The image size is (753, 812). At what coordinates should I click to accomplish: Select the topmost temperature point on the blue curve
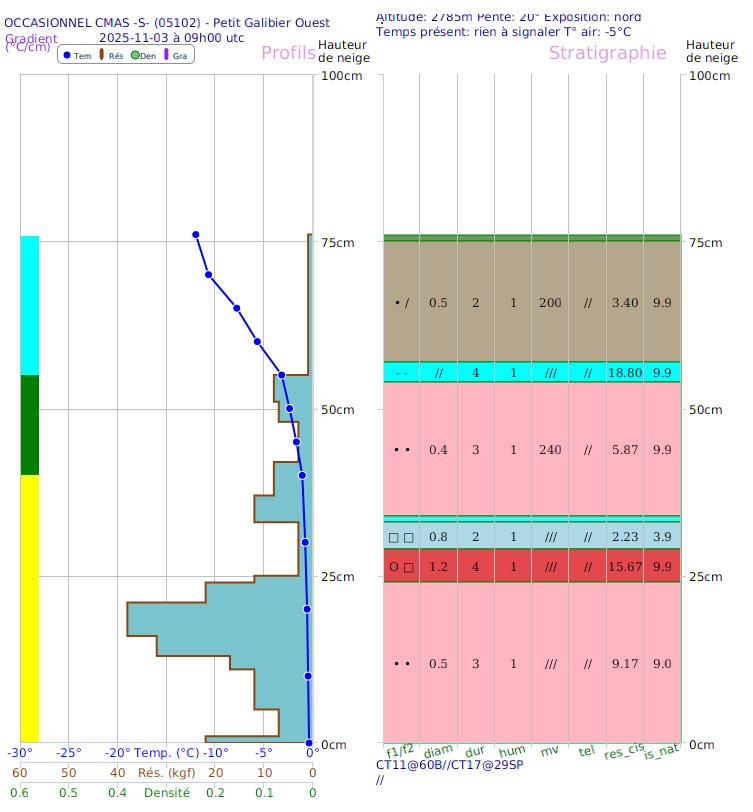coord(196,234)
